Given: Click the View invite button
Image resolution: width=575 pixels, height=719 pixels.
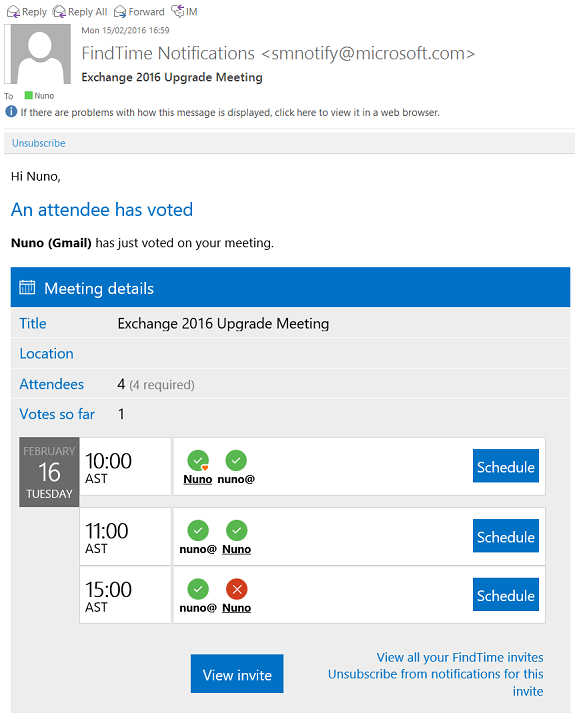Looking at the screenshot, I should [x=237, y=674].
